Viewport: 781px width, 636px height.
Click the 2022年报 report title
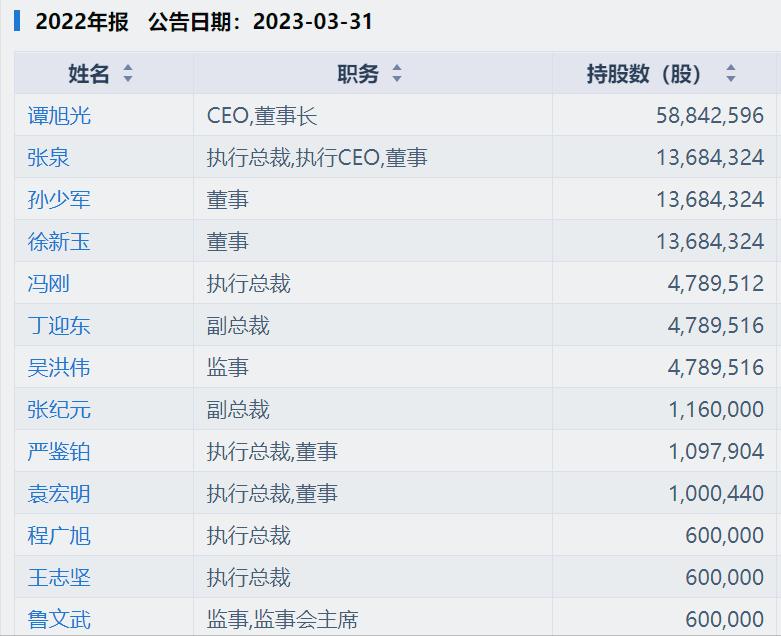(82, 21)
